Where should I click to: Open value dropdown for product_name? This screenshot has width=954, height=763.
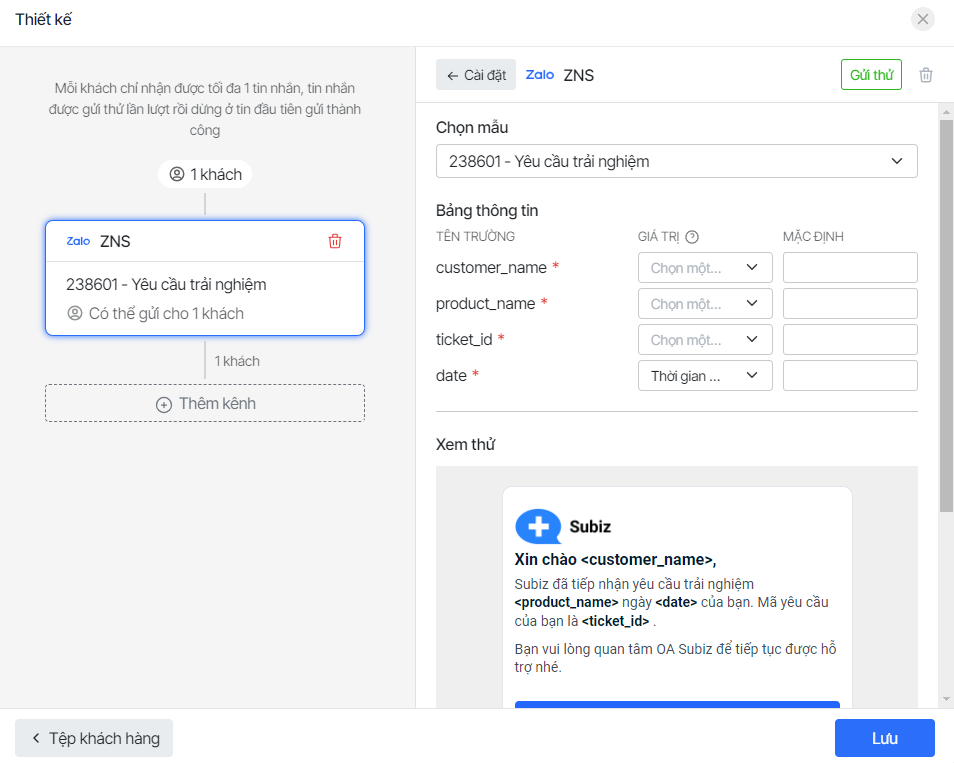pos(705,304)
